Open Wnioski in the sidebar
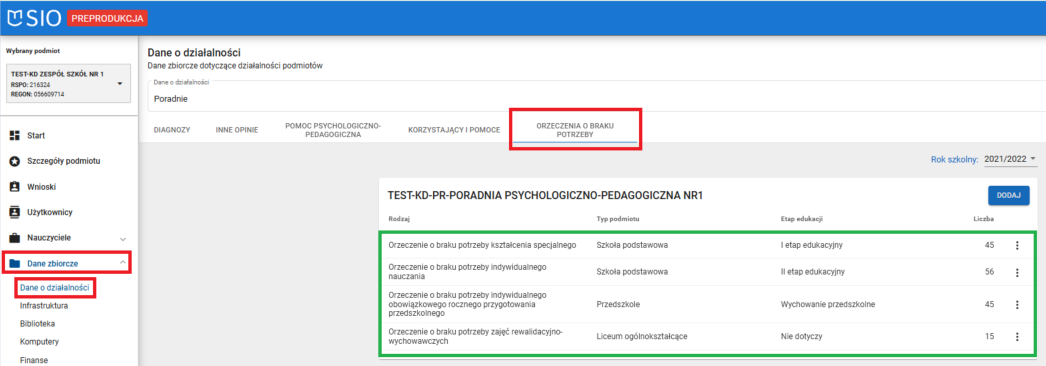 (x=40, y=187)
